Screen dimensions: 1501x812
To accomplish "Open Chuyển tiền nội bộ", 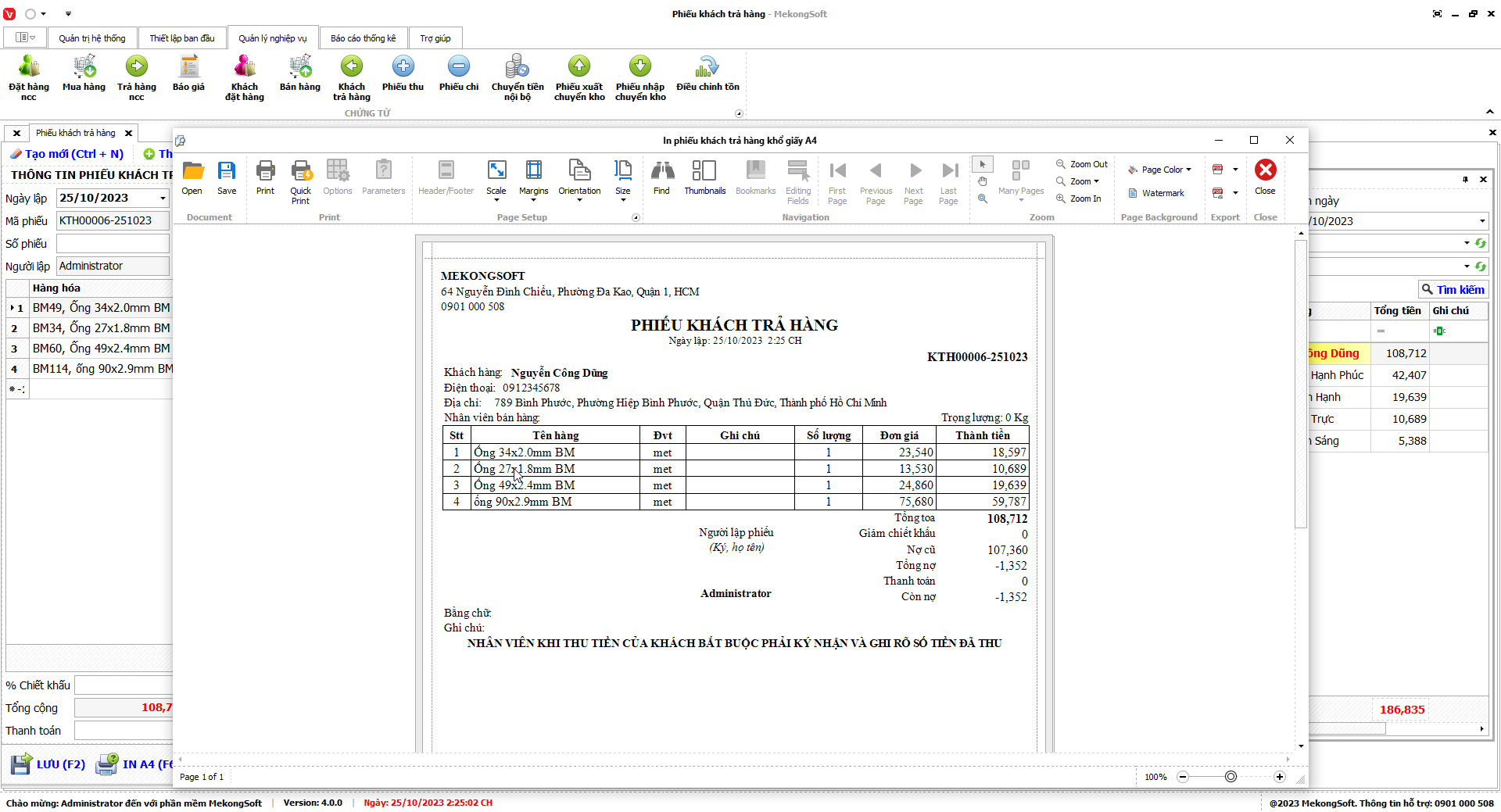I will (517, 77).
